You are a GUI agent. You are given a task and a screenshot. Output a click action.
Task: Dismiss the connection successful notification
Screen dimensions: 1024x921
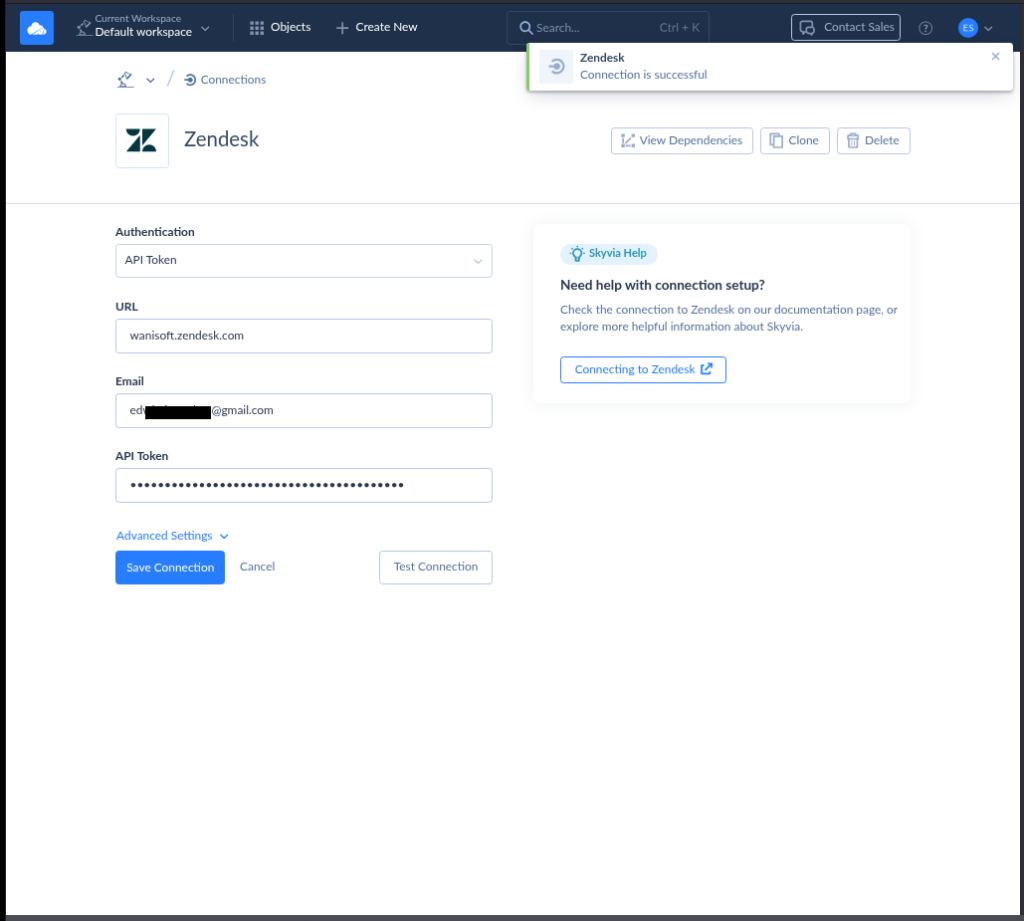995,56
